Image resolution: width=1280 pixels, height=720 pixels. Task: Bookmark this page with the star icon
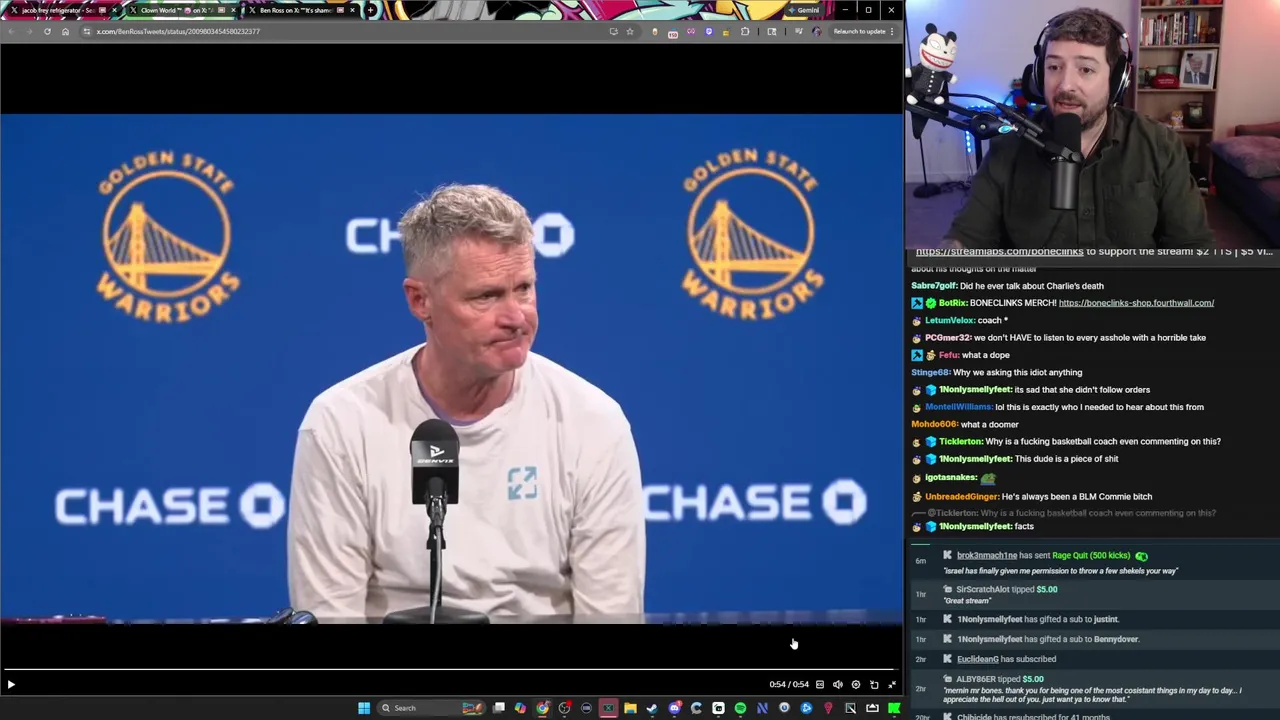point(630,31)
